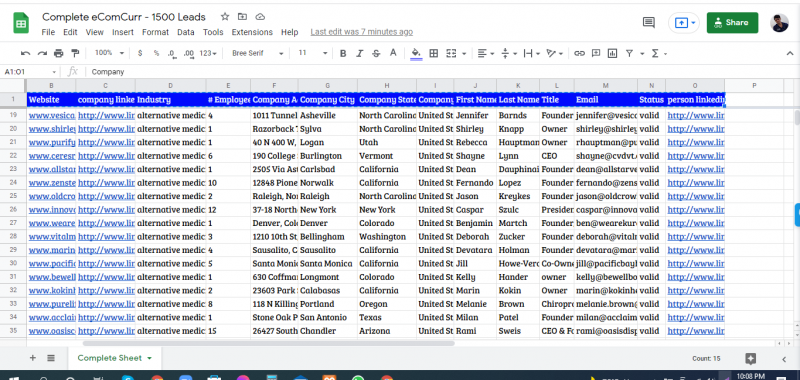Switch to the Complete Sheet tab
800x380 pixels.
(115, 358)
